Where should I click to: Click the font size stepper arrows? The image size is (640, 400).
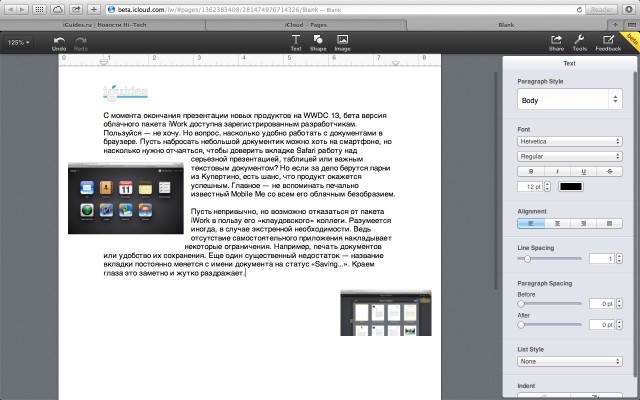547,187
